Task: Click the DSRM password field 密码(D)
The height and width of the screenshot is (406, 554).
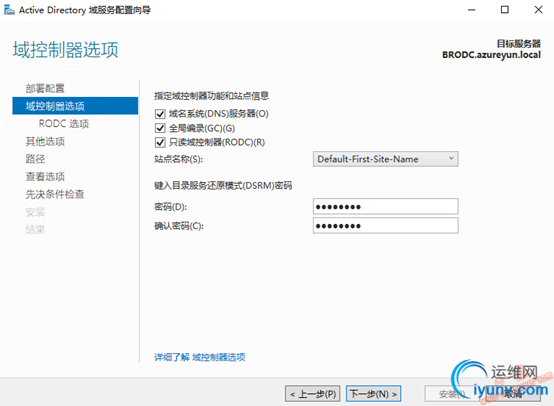Action: (385, 206)
